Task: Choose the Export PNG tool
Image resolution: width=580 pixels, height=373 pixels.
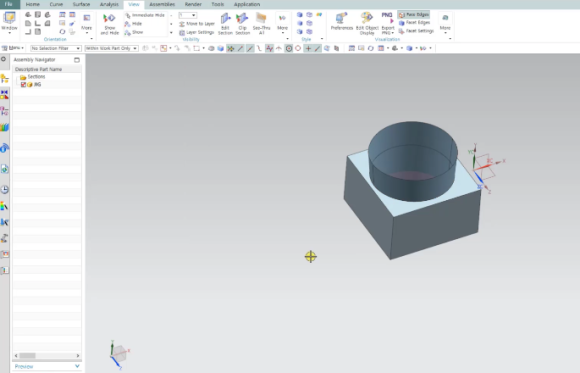Action: [388, 24]
